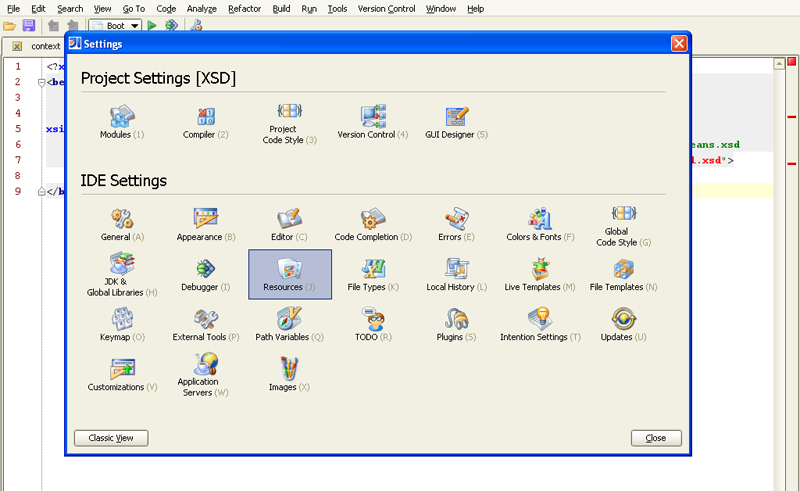800x491 pixels.
Task: Click the Save toolbar icon
Action: (x=28, y=25)
